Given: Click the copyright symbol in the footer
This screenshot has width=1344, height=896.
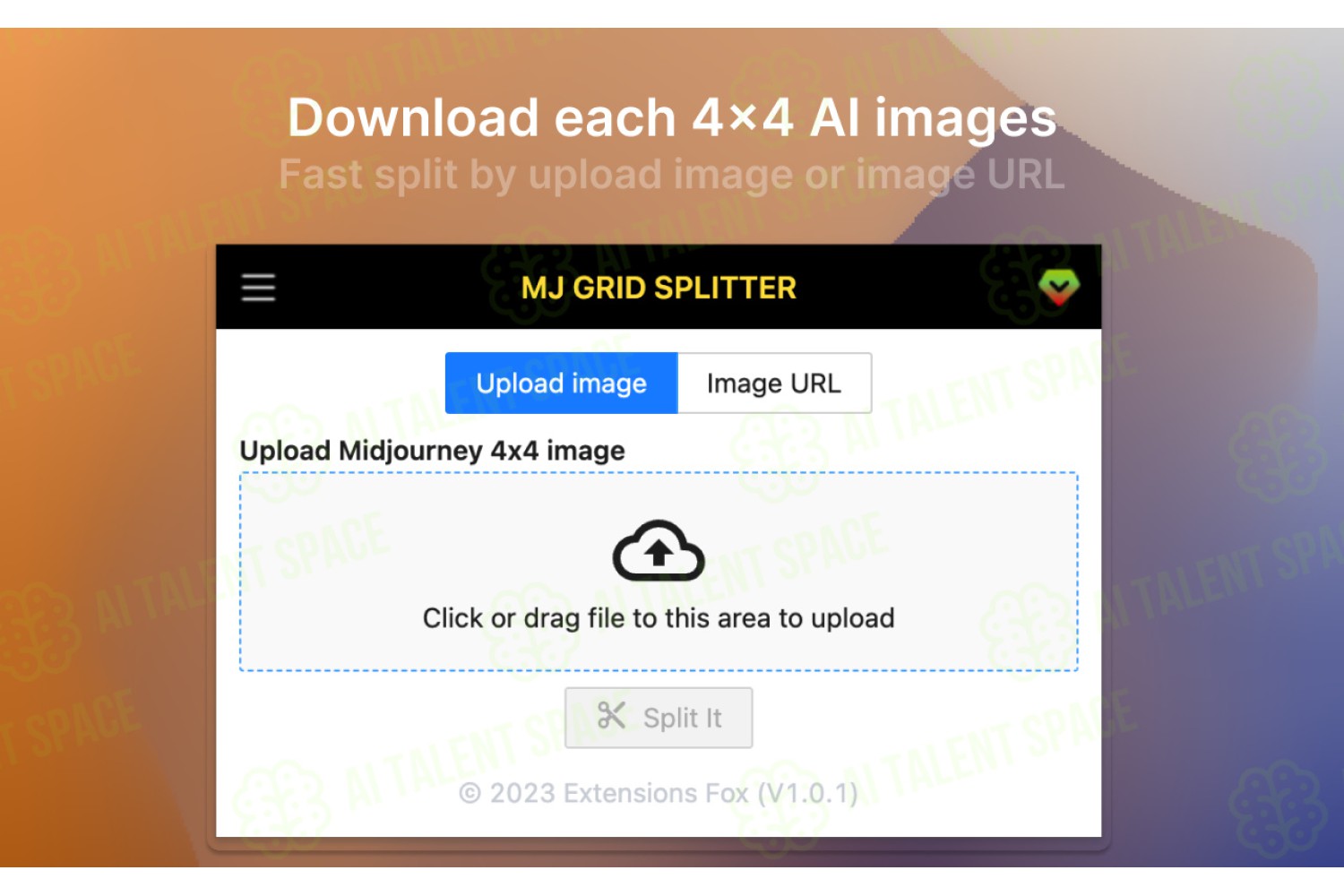Looking at the screenshot, I should pyautogui.click(x=470, y=793).
